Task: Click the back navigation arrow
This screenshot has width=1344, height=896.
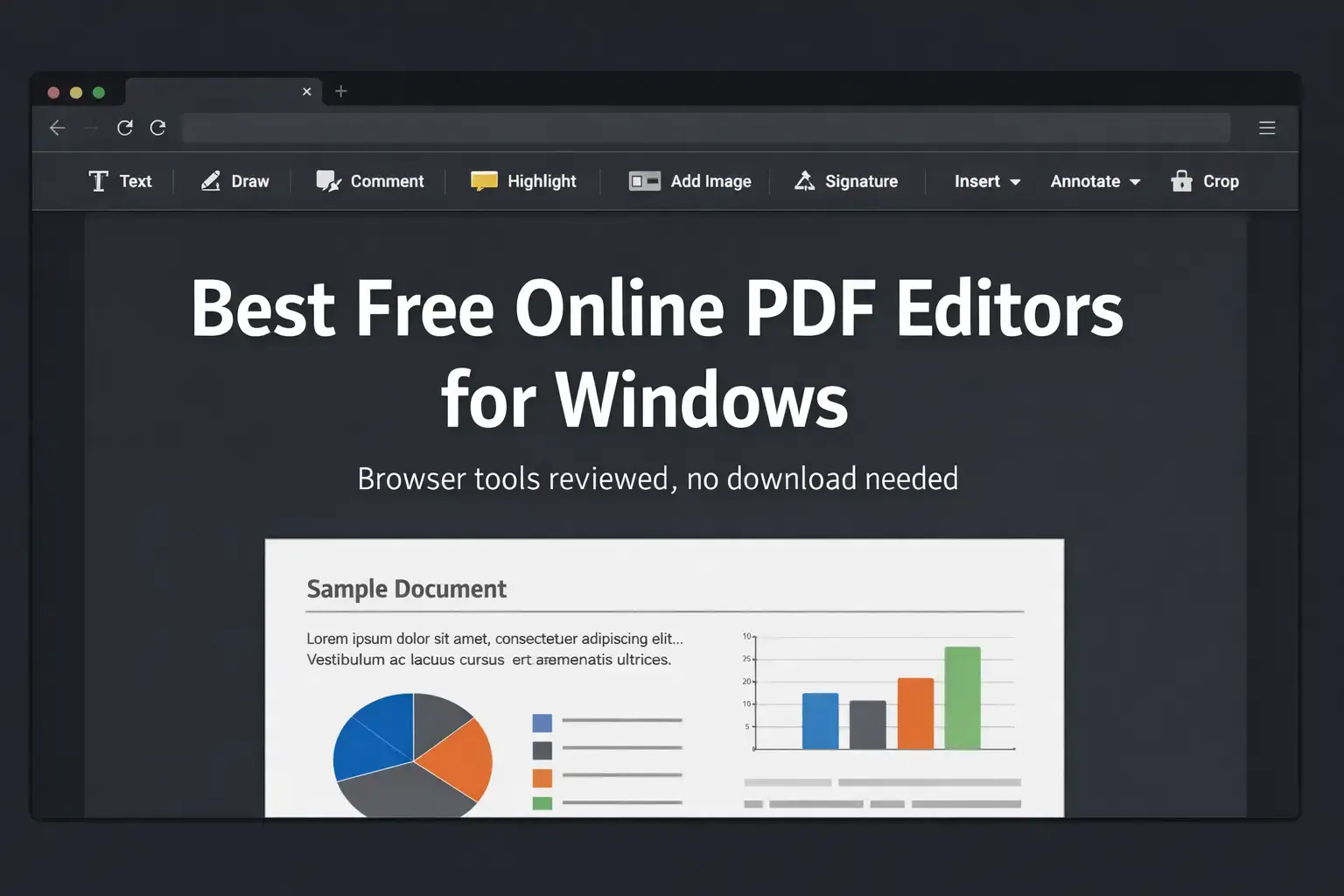Action: (57, 128)
